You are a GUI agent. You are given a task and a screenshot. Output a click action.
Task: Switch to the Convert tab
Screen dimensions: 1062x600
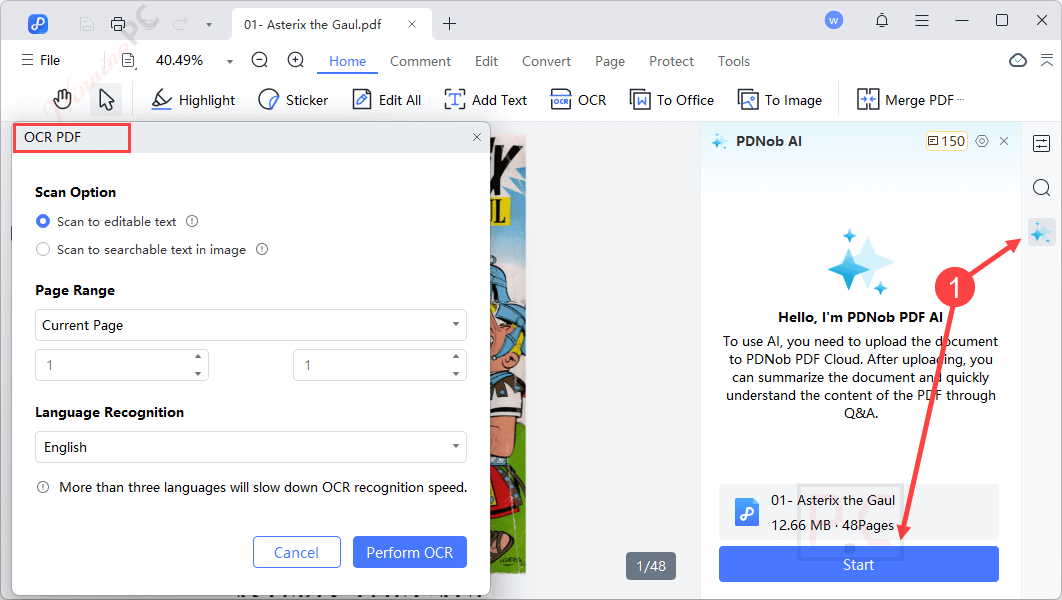546,61
